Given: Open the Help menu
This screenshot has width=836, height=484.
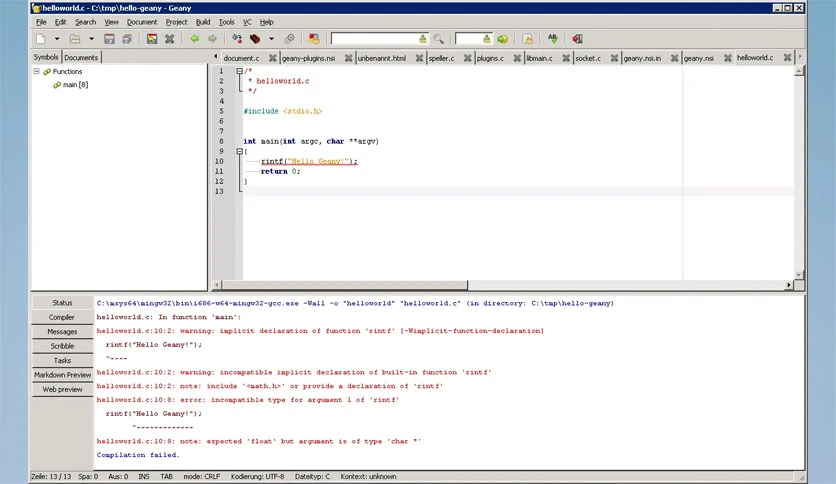Looking at the screenshot, I should pyautogui.click(x=267, y=22).
